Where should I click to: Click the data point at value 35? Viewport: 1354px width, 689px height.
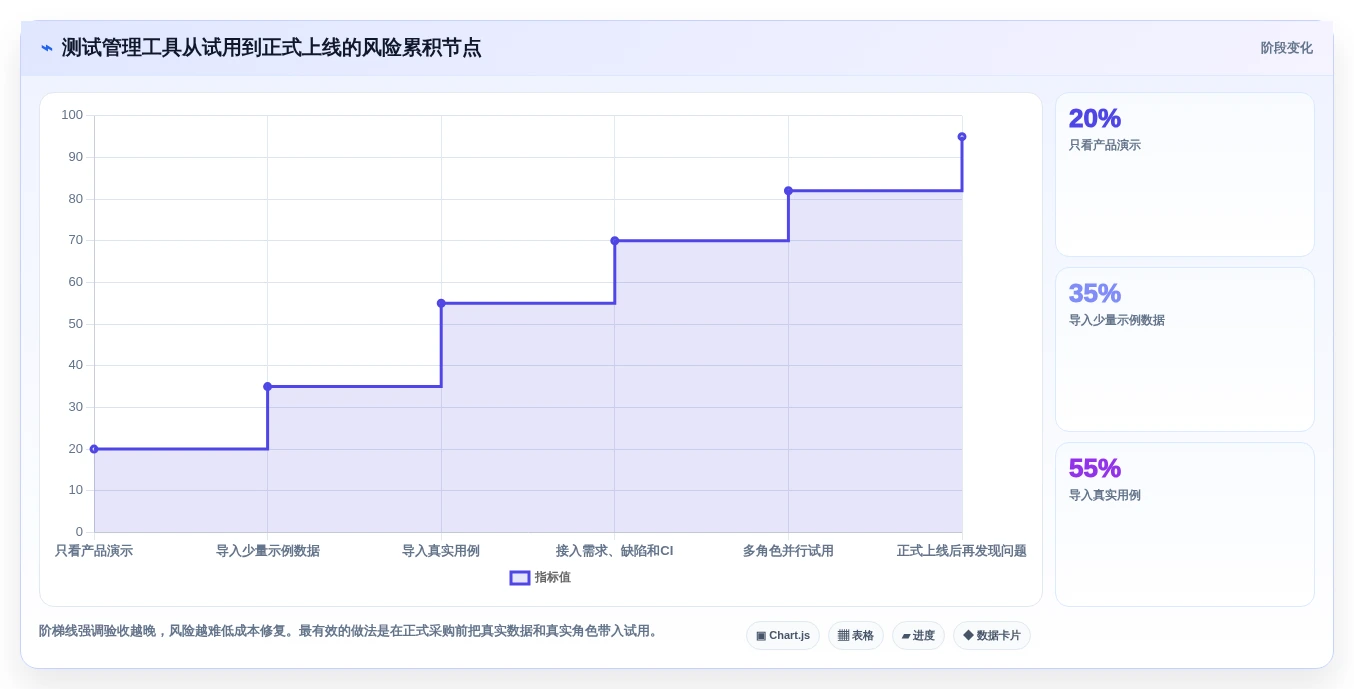pyautogui.click(x=267, y=386)
